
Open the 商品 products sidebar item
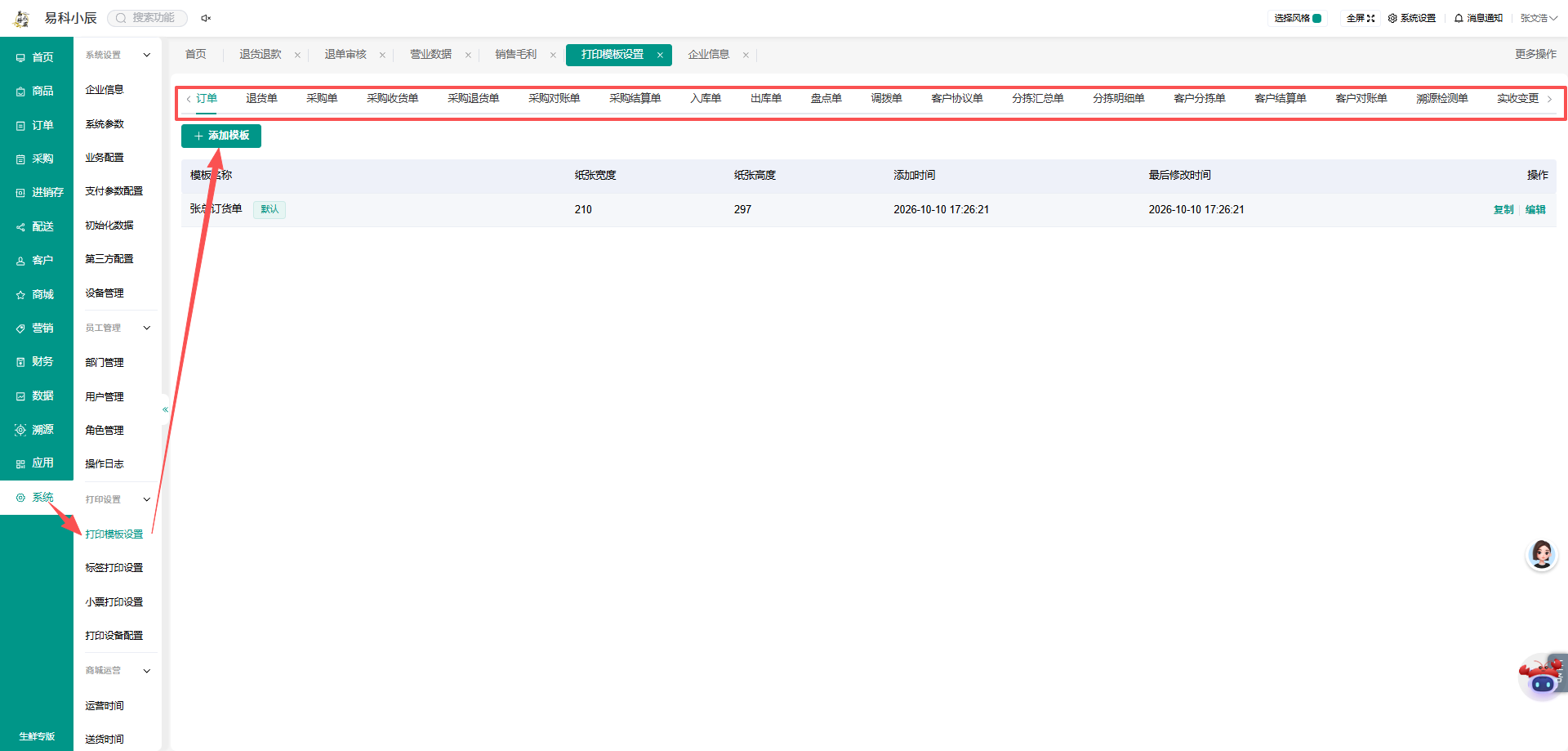point(36,92)
